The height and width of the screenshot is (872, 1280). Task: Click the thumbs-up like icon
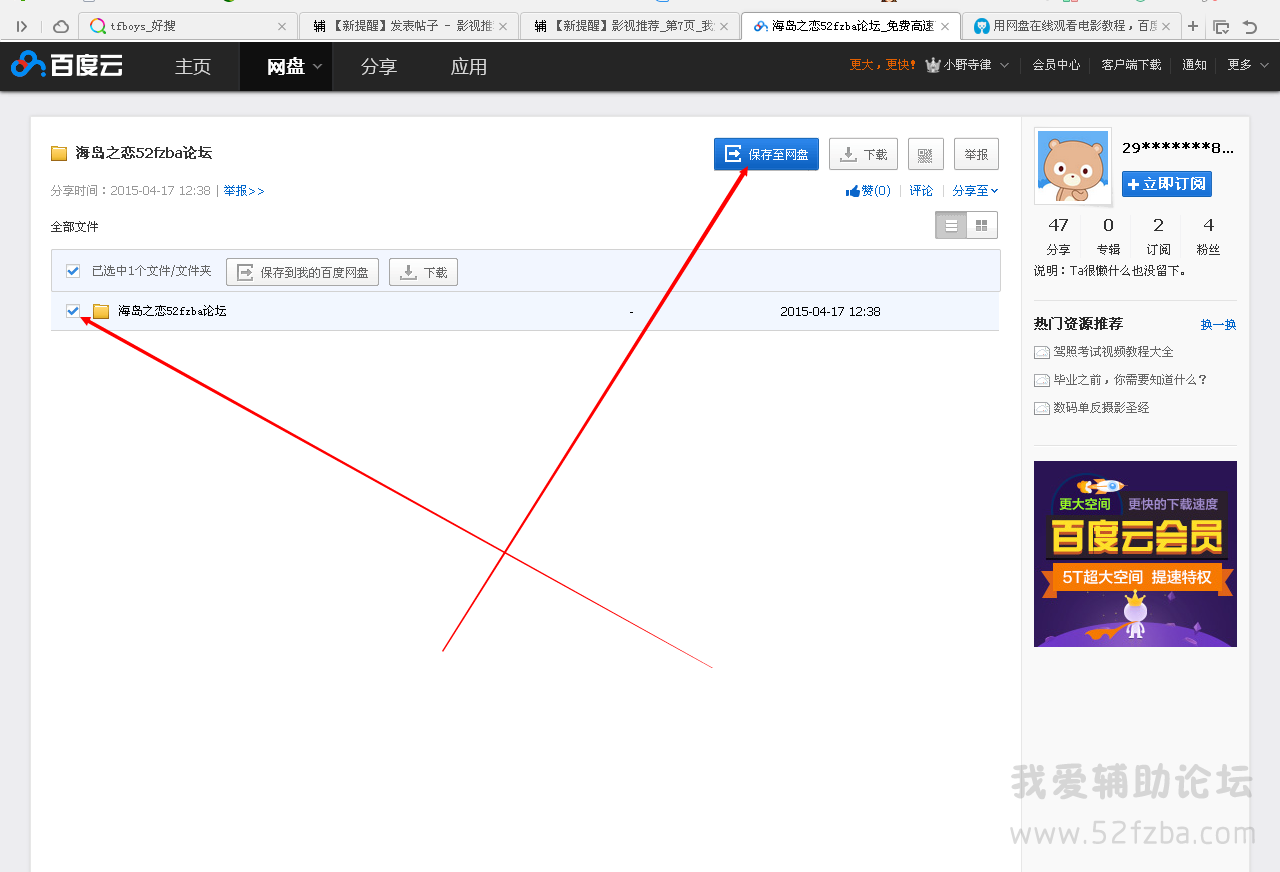(x=853, y=191)
